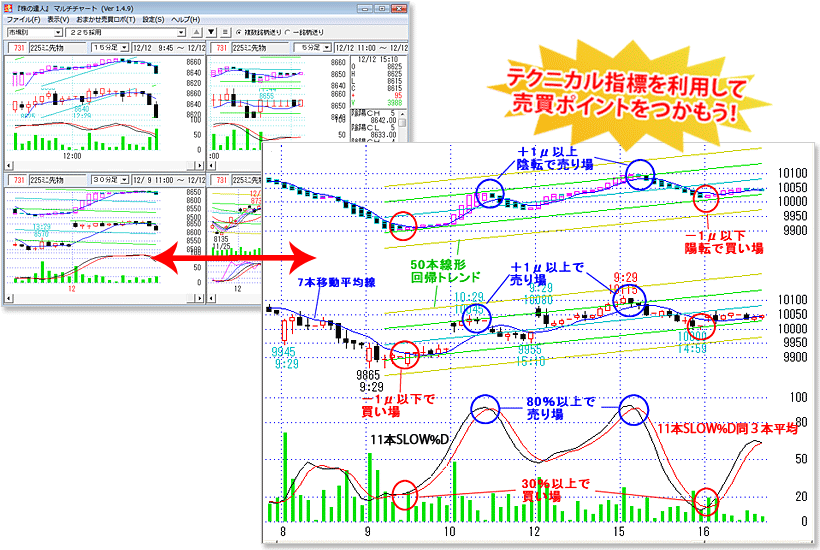Click the 陰陽CH data list scrollbar thumb
This screenshot has height=550, width=820.
coord(402,123)
